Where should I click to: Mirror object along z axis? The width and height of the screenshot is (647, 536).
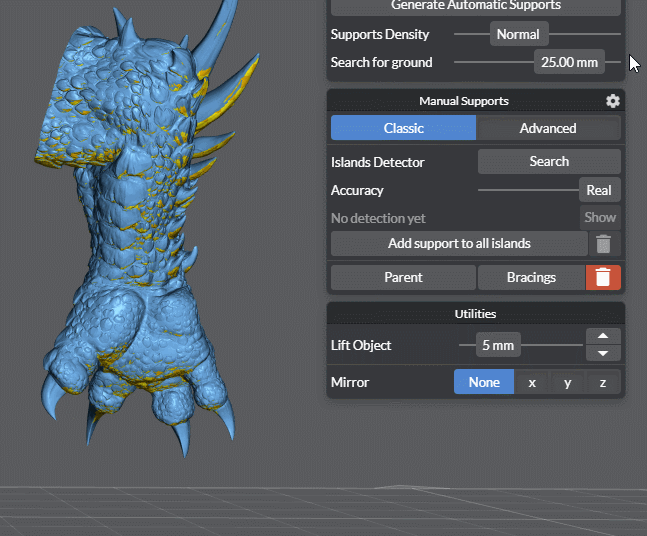click(603, 383)
